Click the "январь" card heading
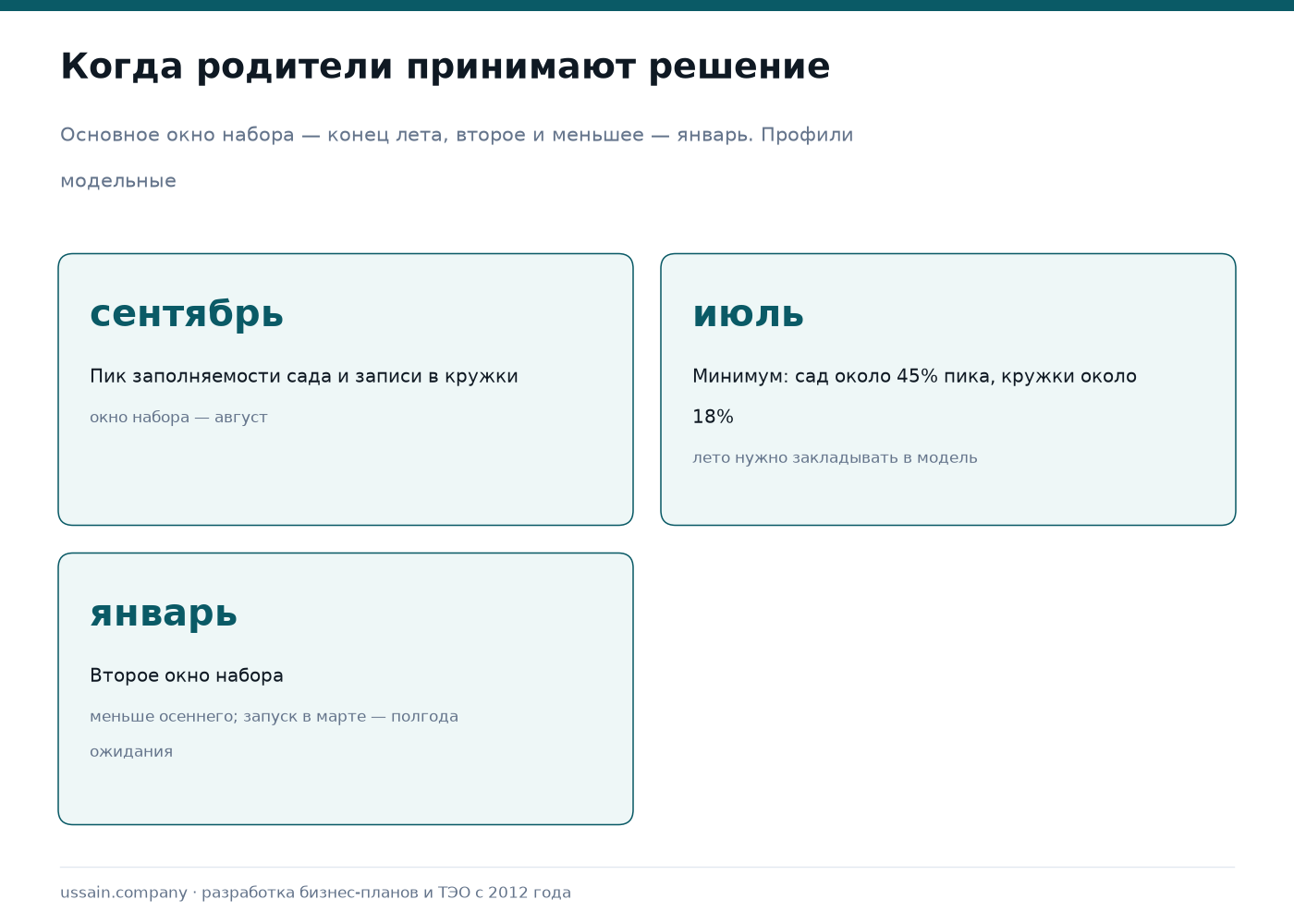 164,614
